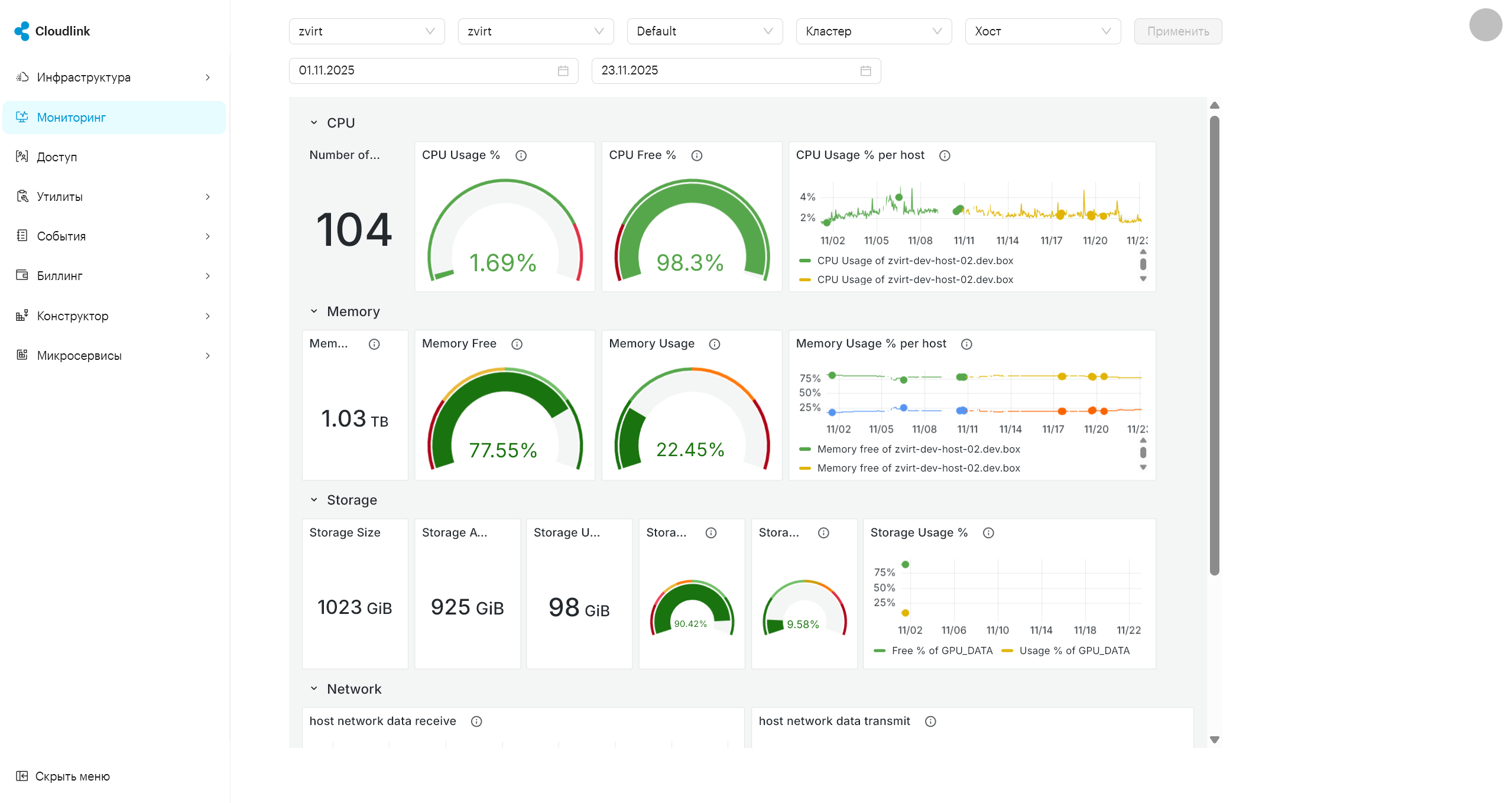Image resolution: width=1512 pixels, height=803 pixels.
Task: Expand Инфраструктура submenu arrow
Action: (x=207, y=77)
